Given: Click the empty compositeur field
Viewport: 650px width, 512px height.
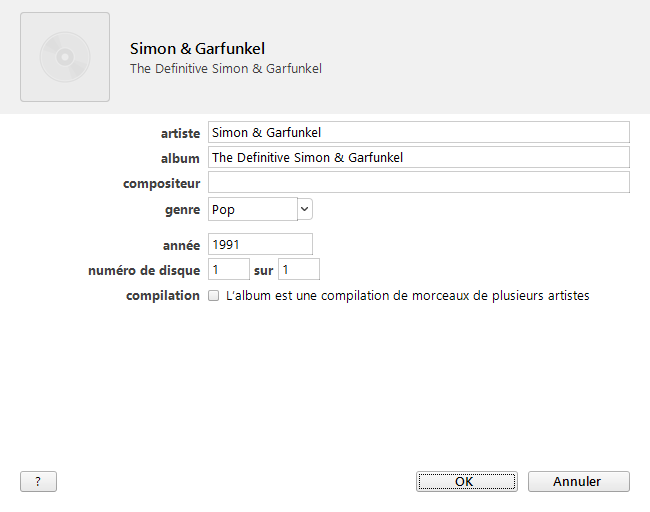Looking at the screenshot, I should click(x=419, y=182).
